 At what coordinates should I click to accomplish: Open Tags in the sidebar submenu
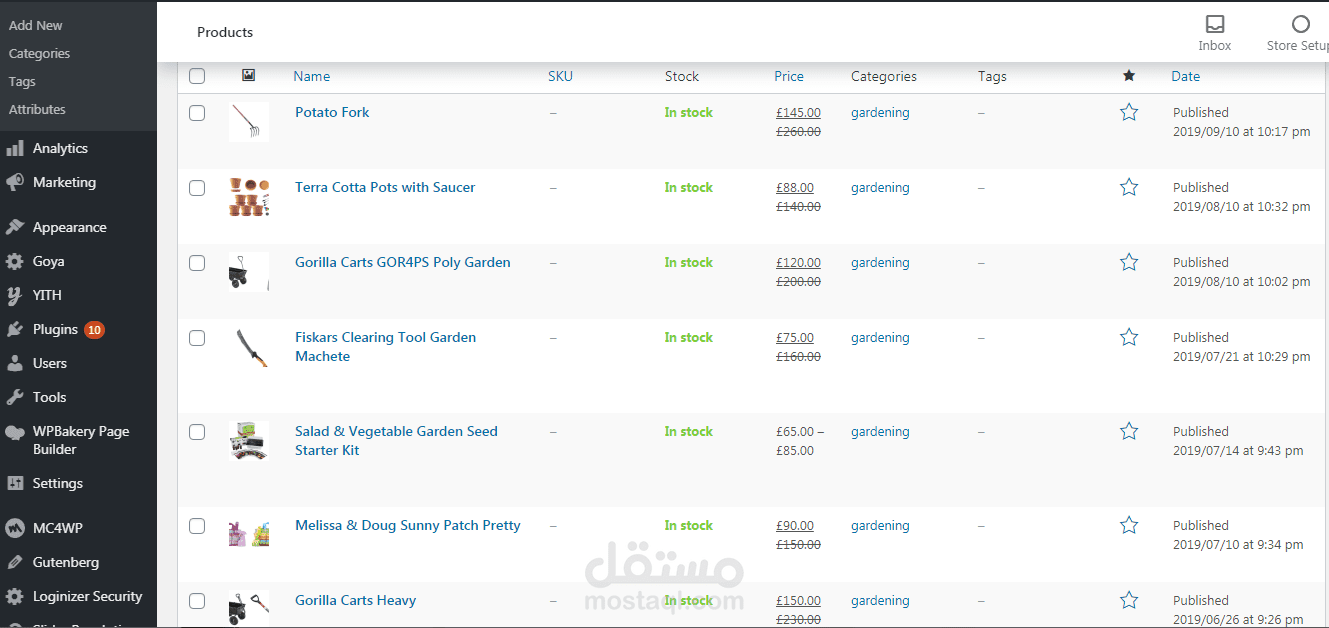22,81
